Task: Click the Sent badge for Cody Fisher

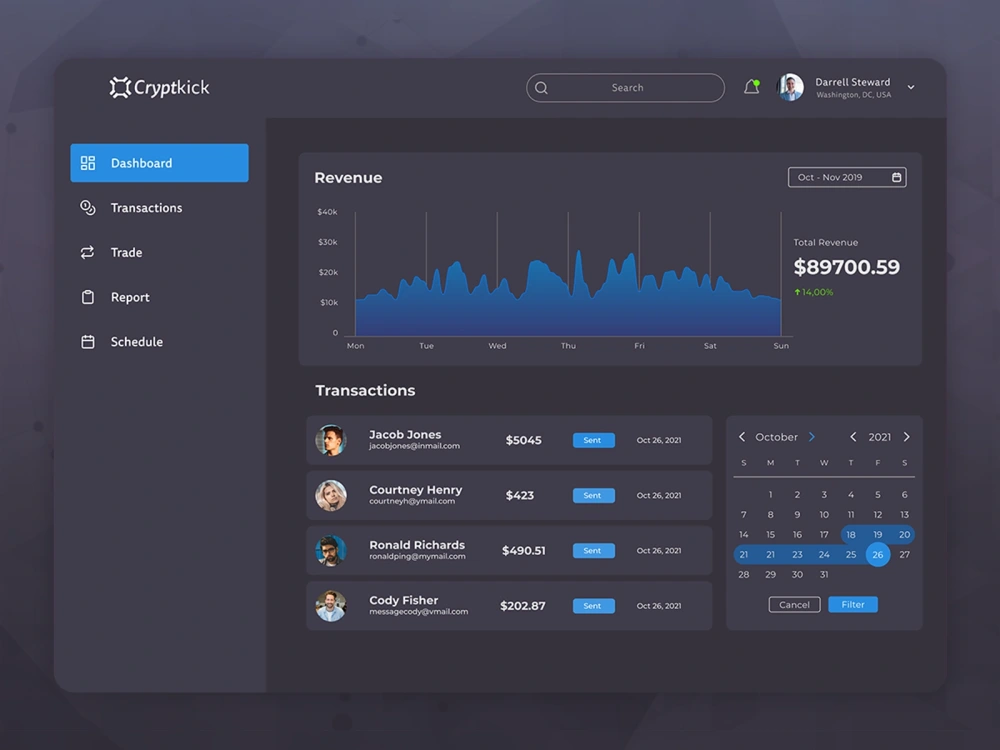Action: (594, 606)
